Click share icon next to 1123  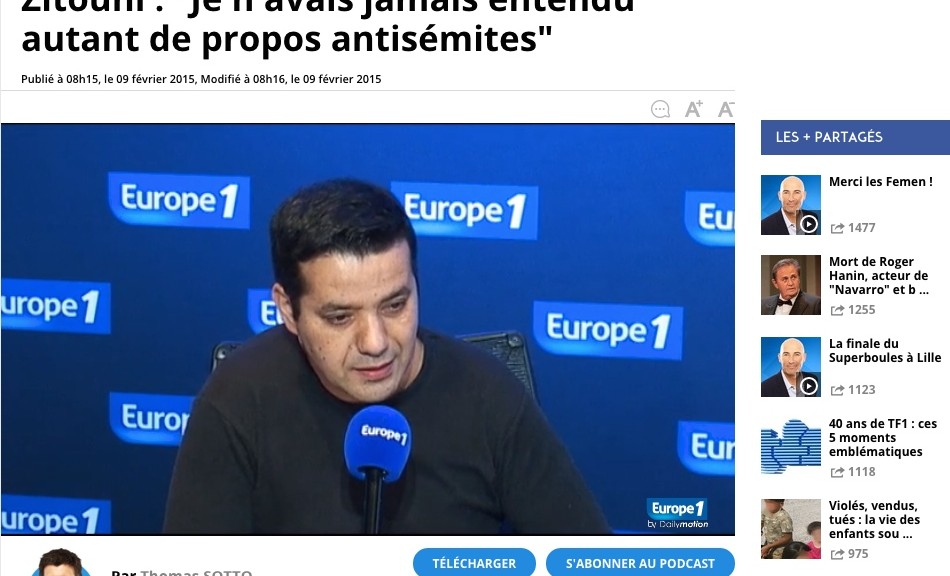[837, 390]
